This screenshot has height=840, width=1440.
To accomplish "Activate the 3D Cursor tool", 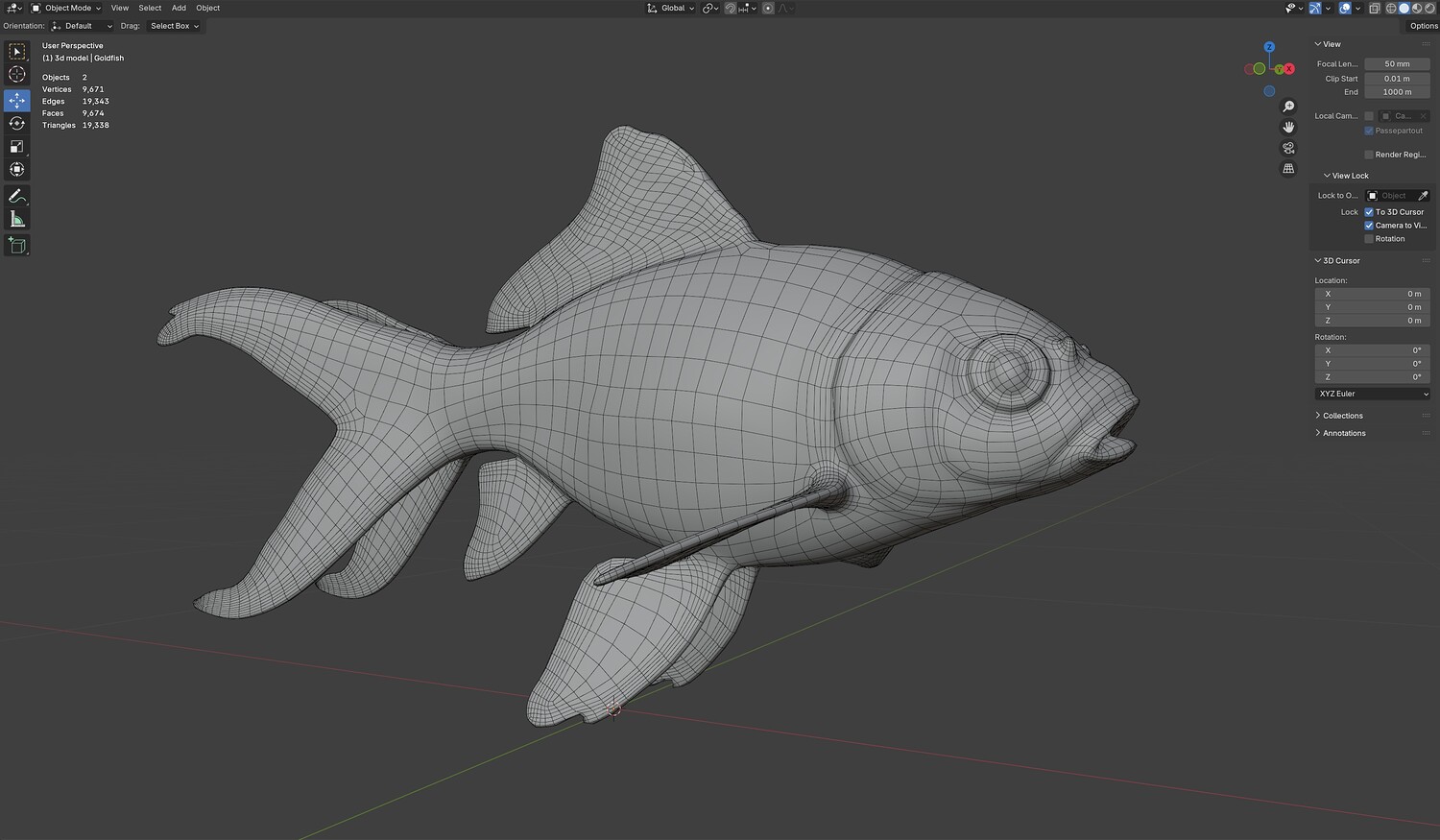I will pyautogui.click(x=17, y=75).
